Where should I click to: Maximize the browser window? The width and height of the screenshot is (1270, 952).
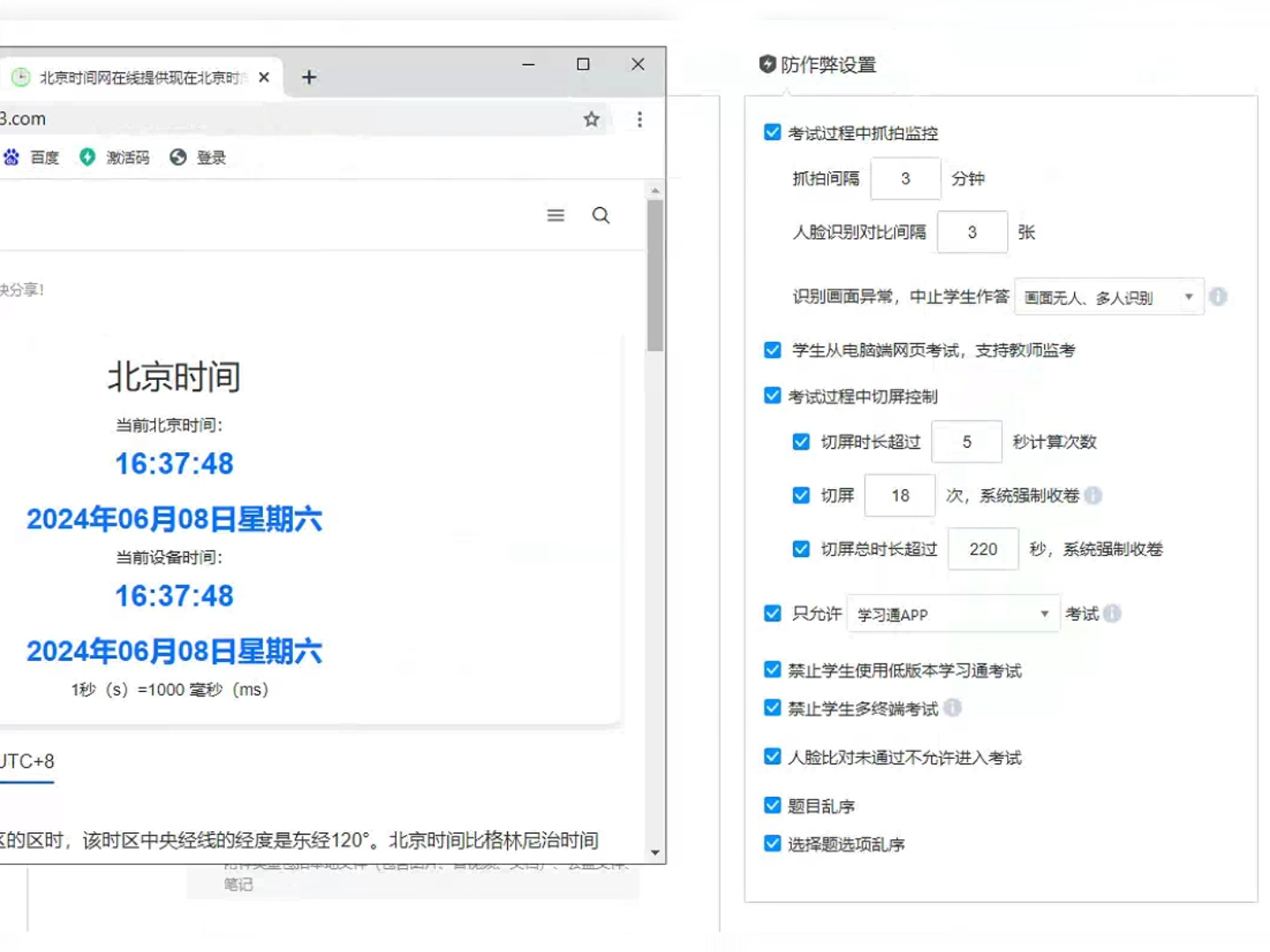tap(583, 64)
